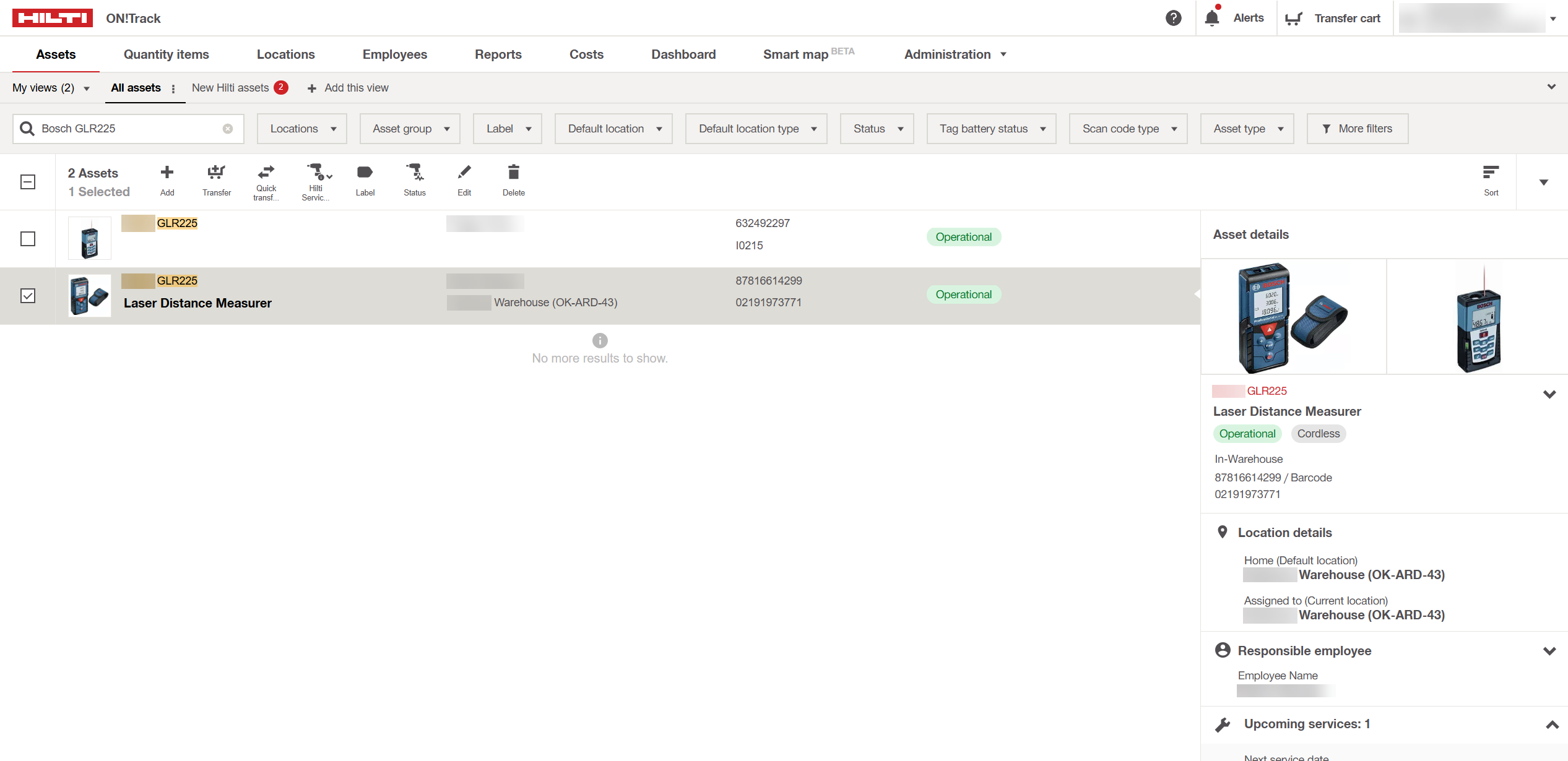Open the Scan code type dropdown
The image size is (1568, 761).
pos(1128,129)
